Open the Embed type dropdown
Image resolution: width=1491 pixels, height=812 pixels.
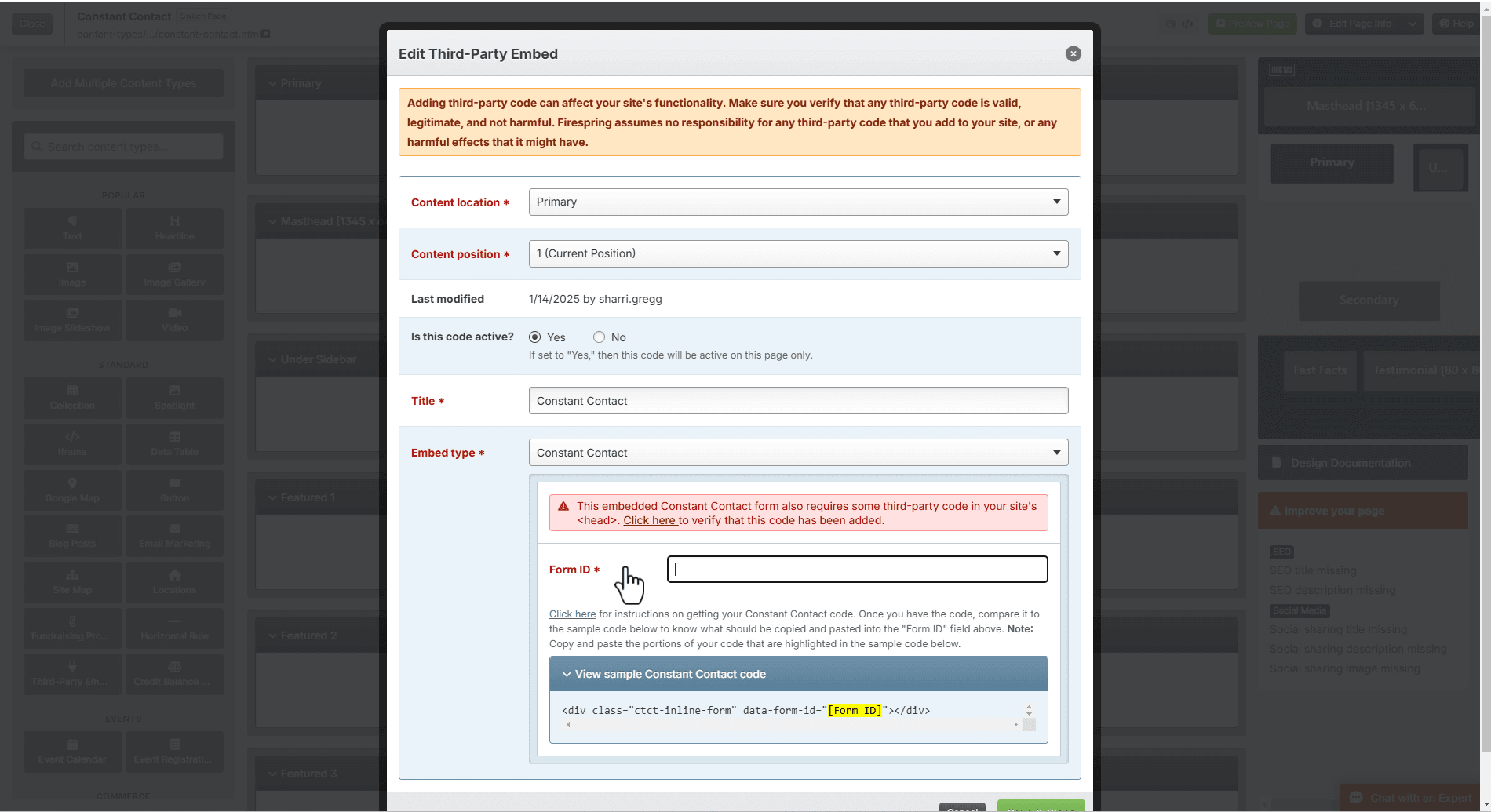pos(798,453)
